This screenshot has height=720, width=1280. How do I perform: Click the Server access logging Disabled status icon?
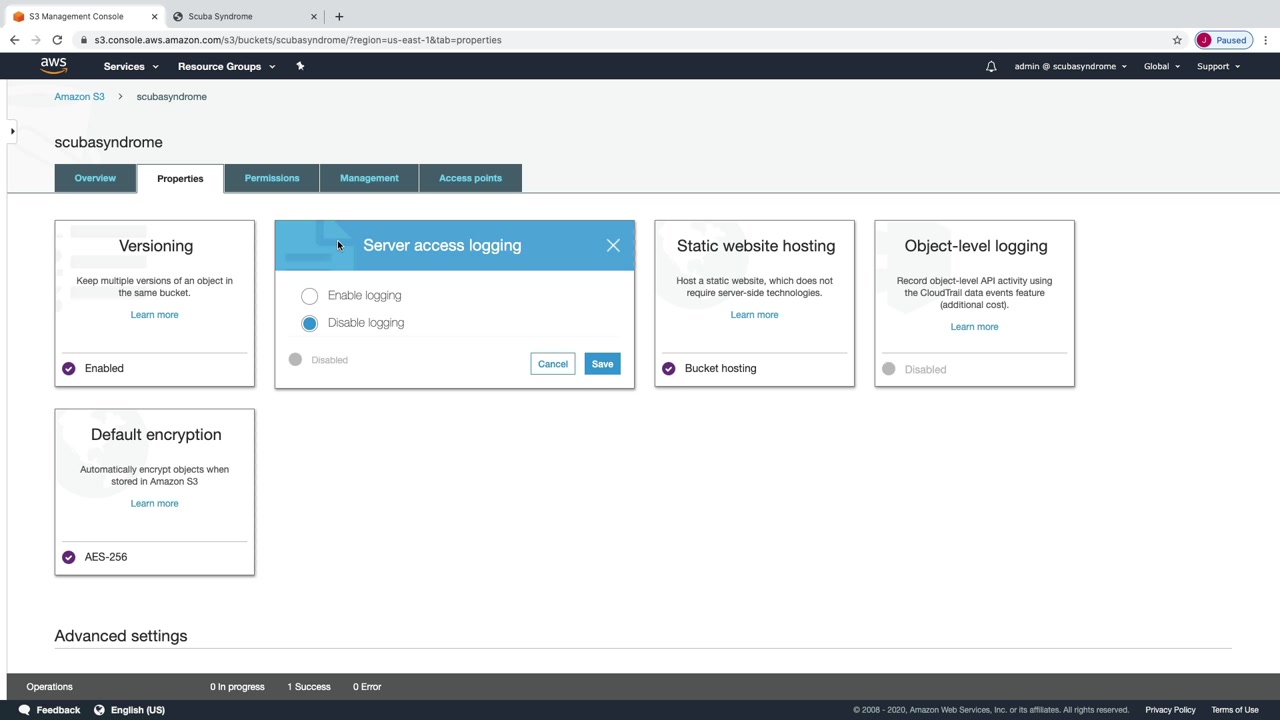click(295, 359)
